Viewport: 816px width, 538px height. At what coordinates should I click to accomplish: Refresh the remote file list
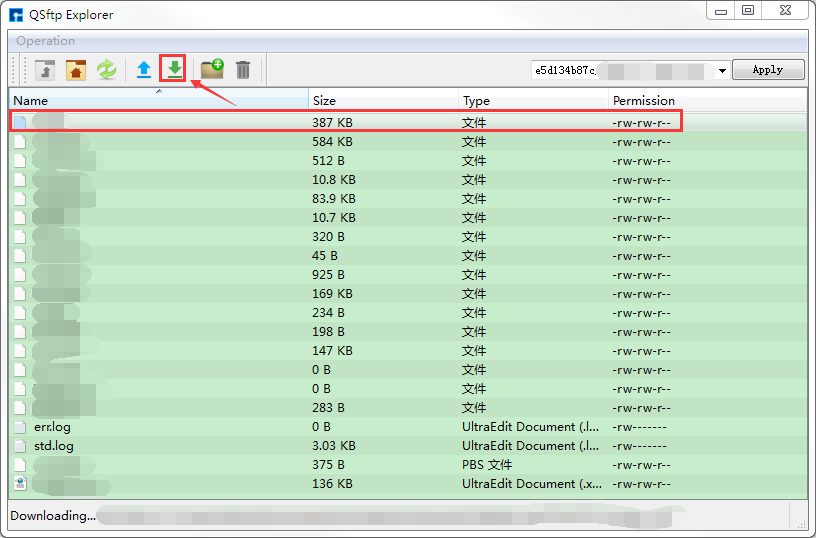(x=106, y=70)
